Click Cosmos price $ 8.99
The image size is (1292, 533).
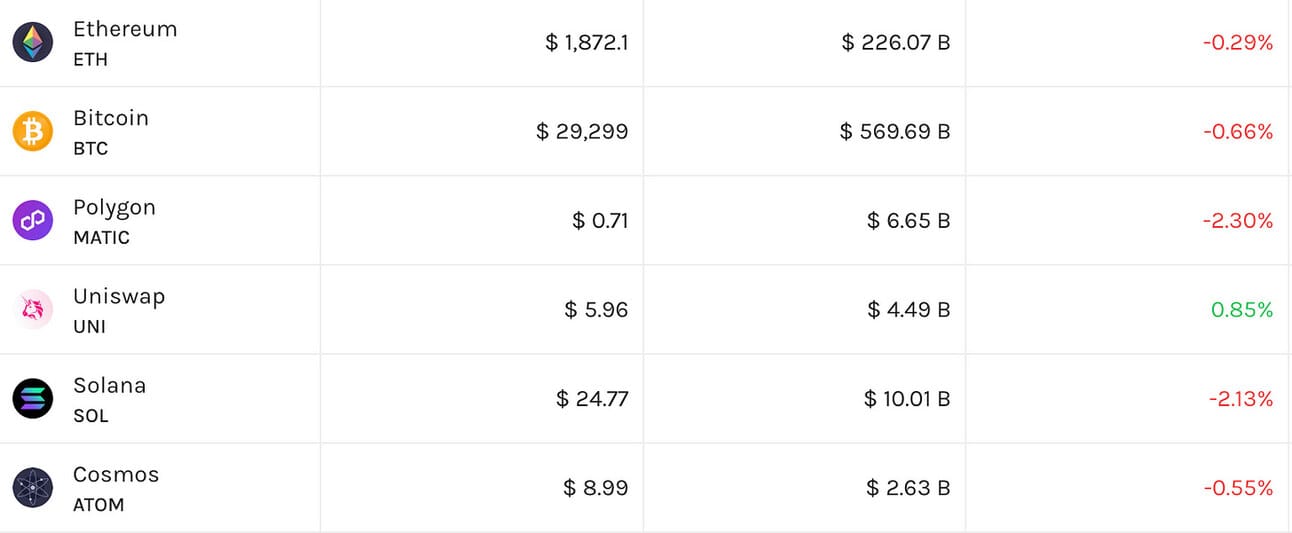point(596,488)
